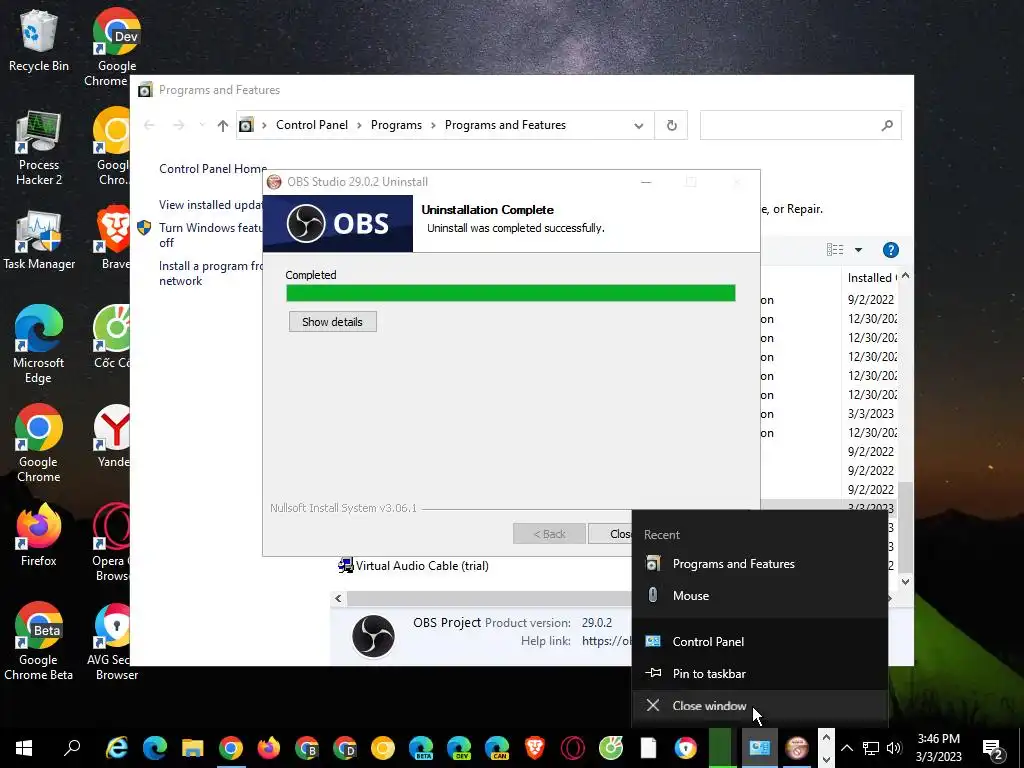Click the program list vertical scrollbar thumb
The width and height of the screenshot is (1024, 768).
[x=905, y=526]
